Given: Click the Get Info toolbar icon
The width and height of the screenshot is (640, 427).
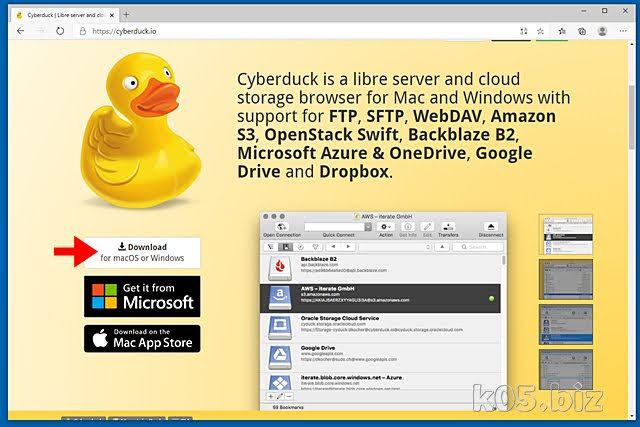Looking at the screenshot, I should click(408, 227).
